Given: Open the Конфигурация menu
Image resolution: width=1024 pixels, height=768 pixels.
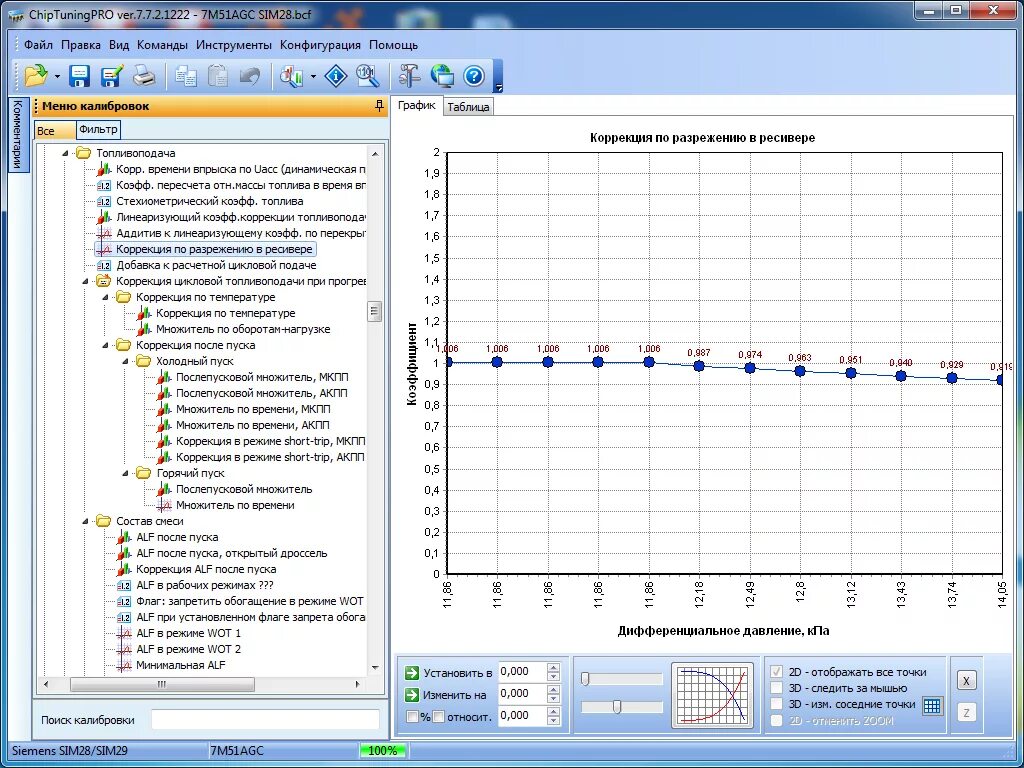Looking at the screenshot, I should pyautogui.click(x=320, y=45).
